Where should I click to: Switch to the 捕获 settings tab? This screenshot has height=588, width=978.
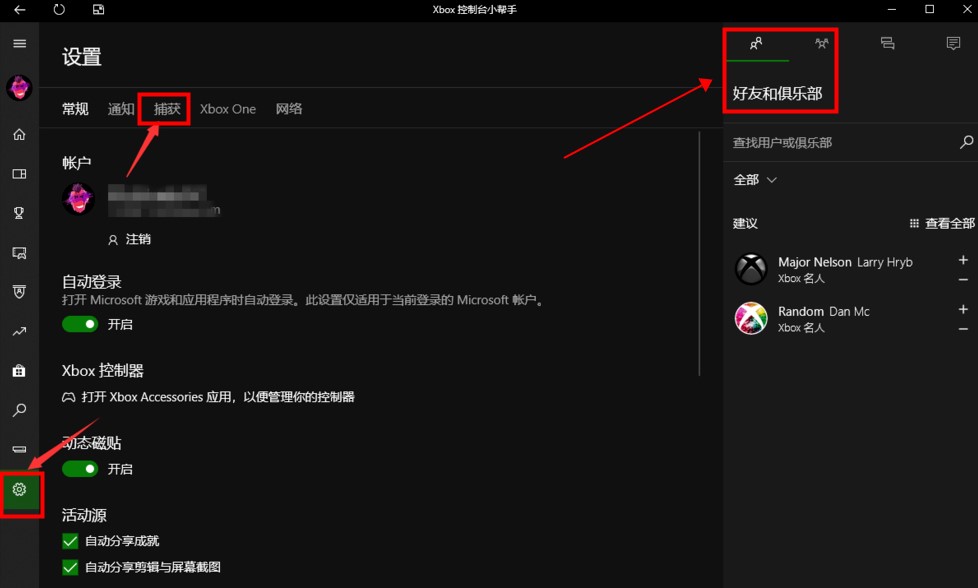click(x=163, y=108)
